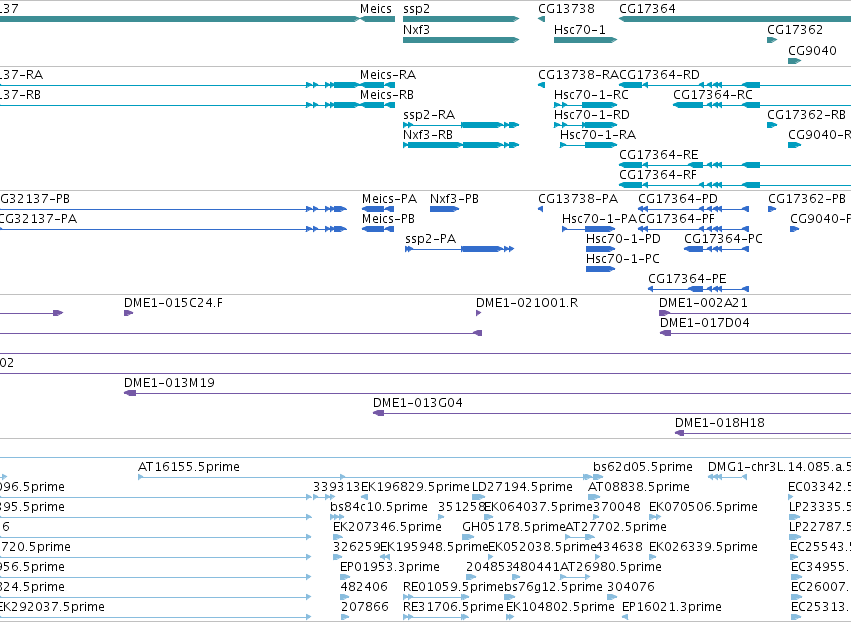Select the CG32137-PA protein label
Image resolution: width=851 pixels, height=622 pixels.
tap(38, 219)
